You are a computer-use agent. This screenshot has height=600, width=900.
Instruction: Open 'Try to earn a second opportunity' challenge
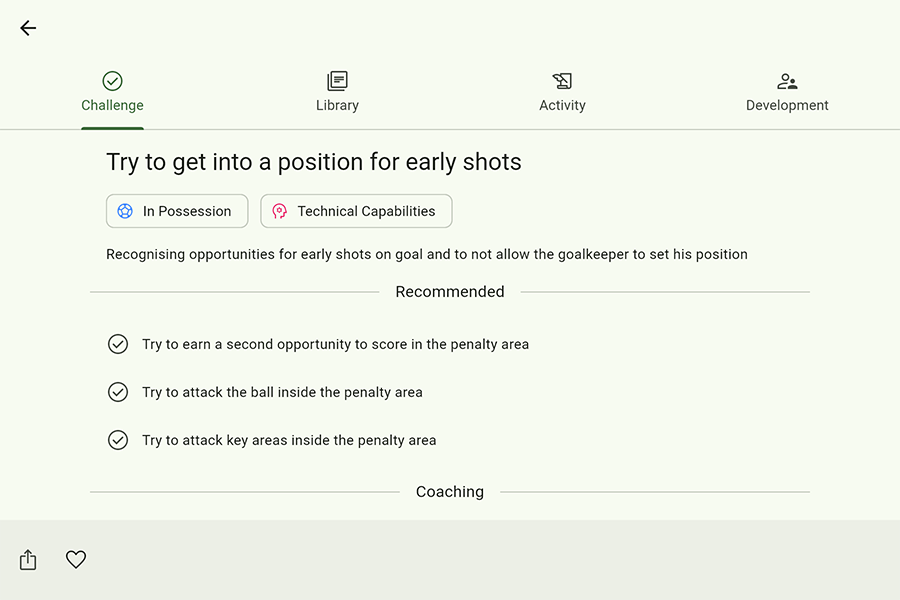[335, 344]
